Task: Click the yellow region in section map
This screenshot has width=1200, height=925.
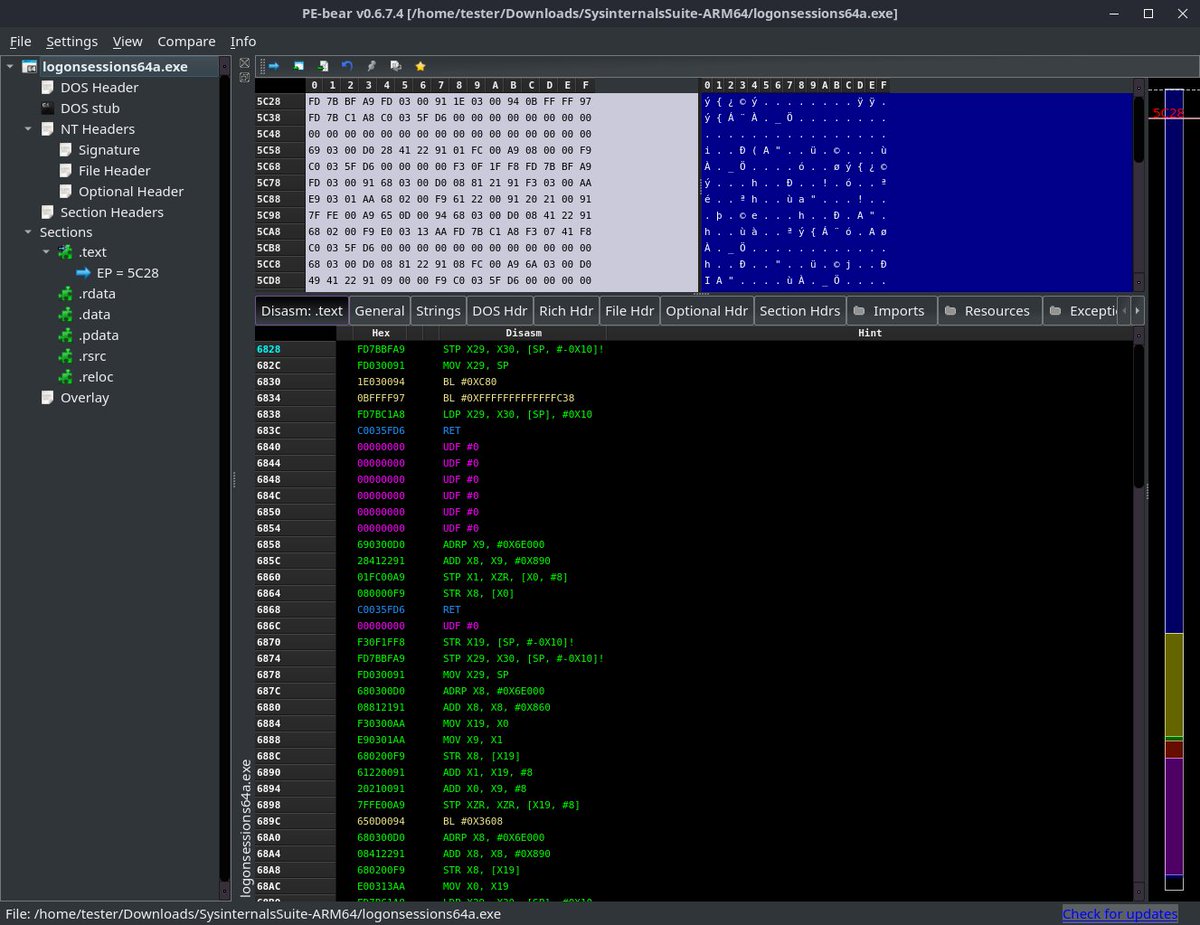Action: [x=1174, y=684]
